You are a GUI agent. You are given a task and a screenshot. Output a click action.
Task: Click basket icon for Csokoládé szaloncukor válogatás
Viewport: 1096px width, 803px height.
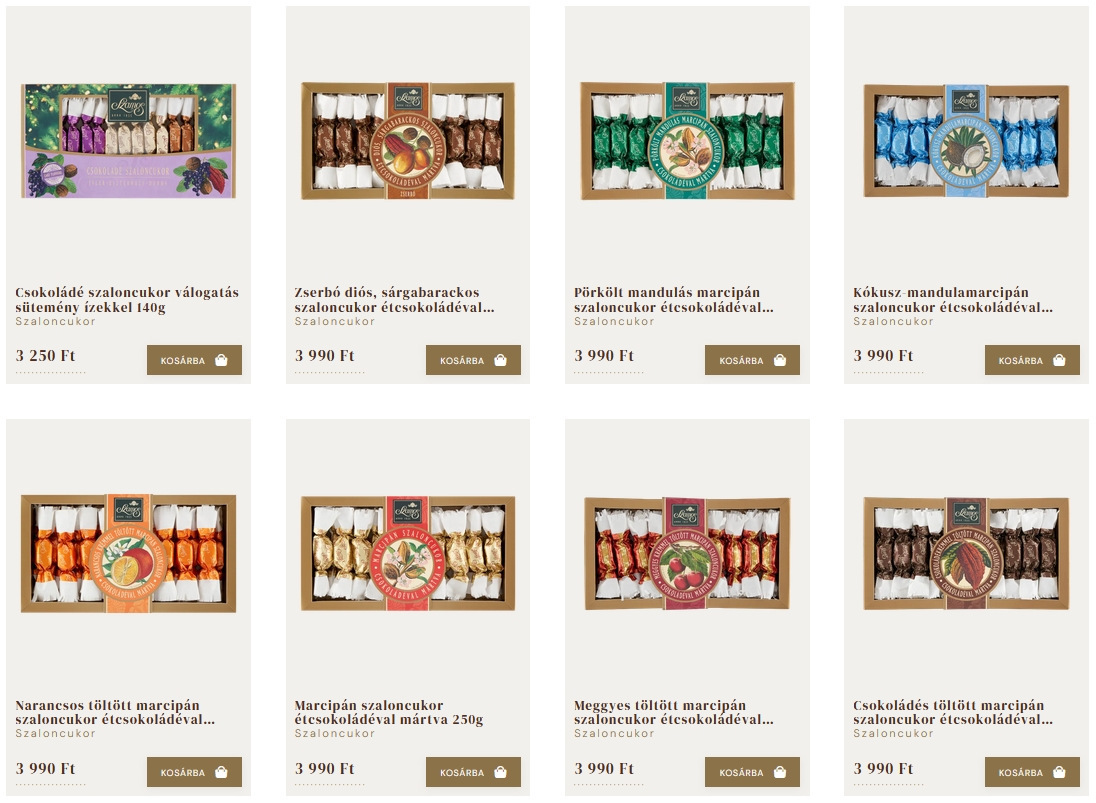point(222,360)
